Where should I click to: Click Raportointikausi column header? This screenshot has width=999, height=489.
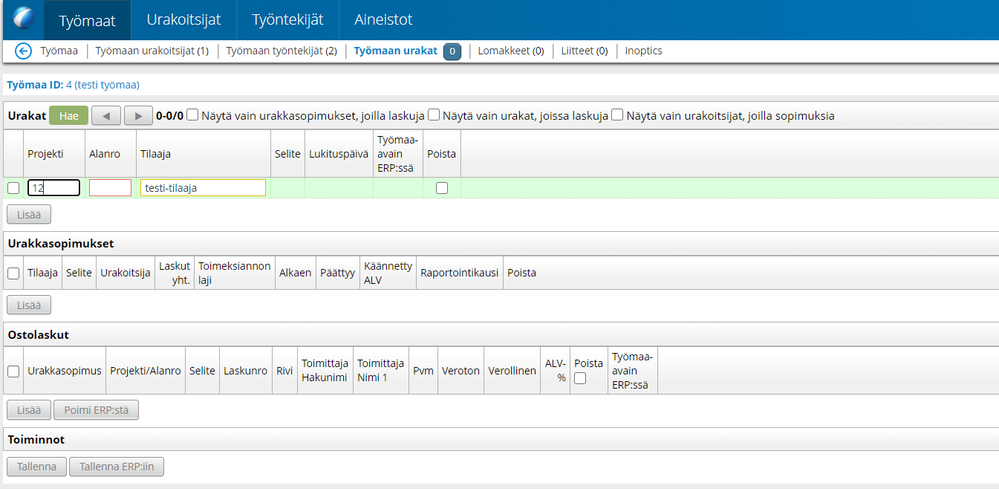pos(459,273)
